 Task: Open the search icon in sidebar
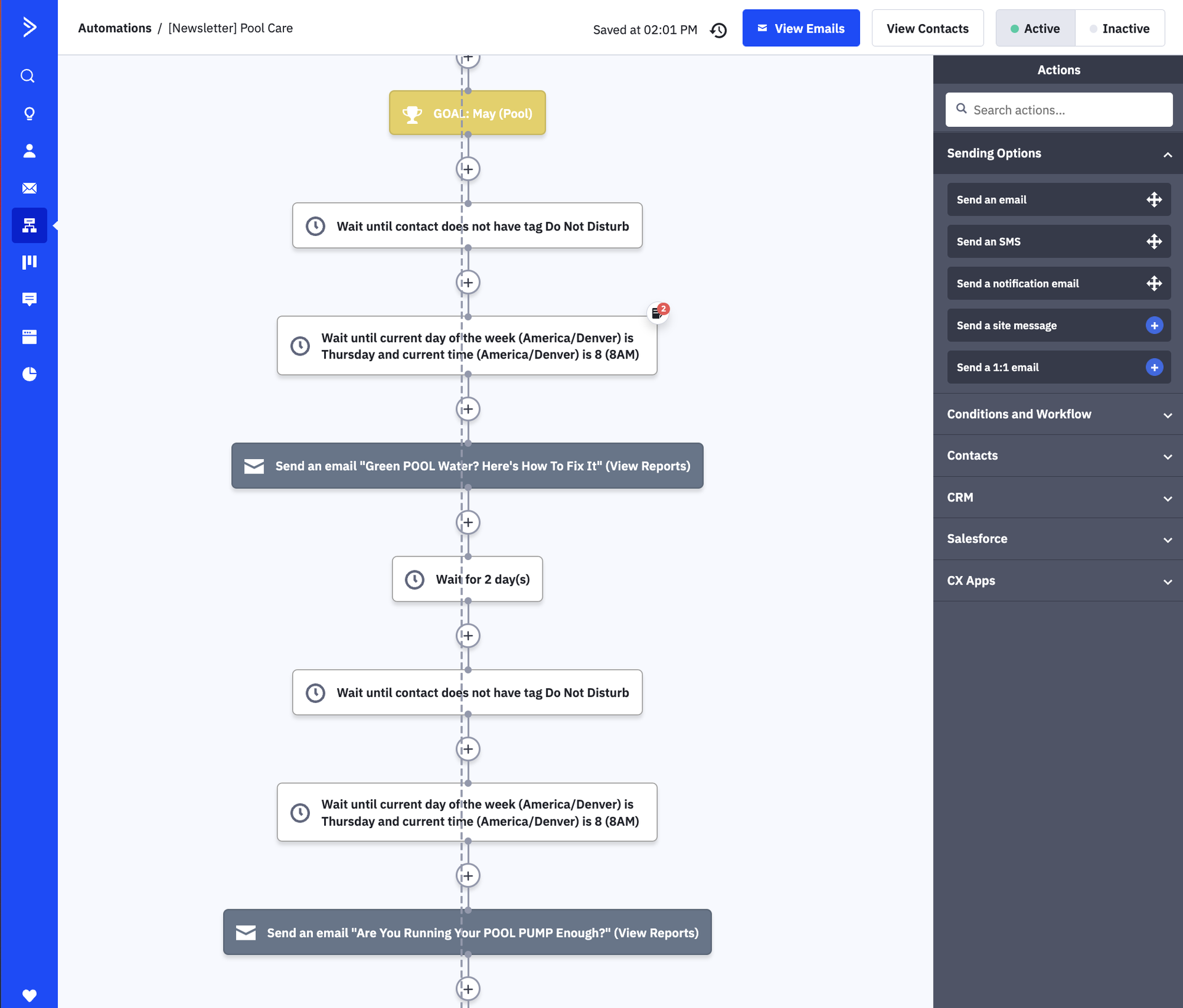click(x=28, y=76)
